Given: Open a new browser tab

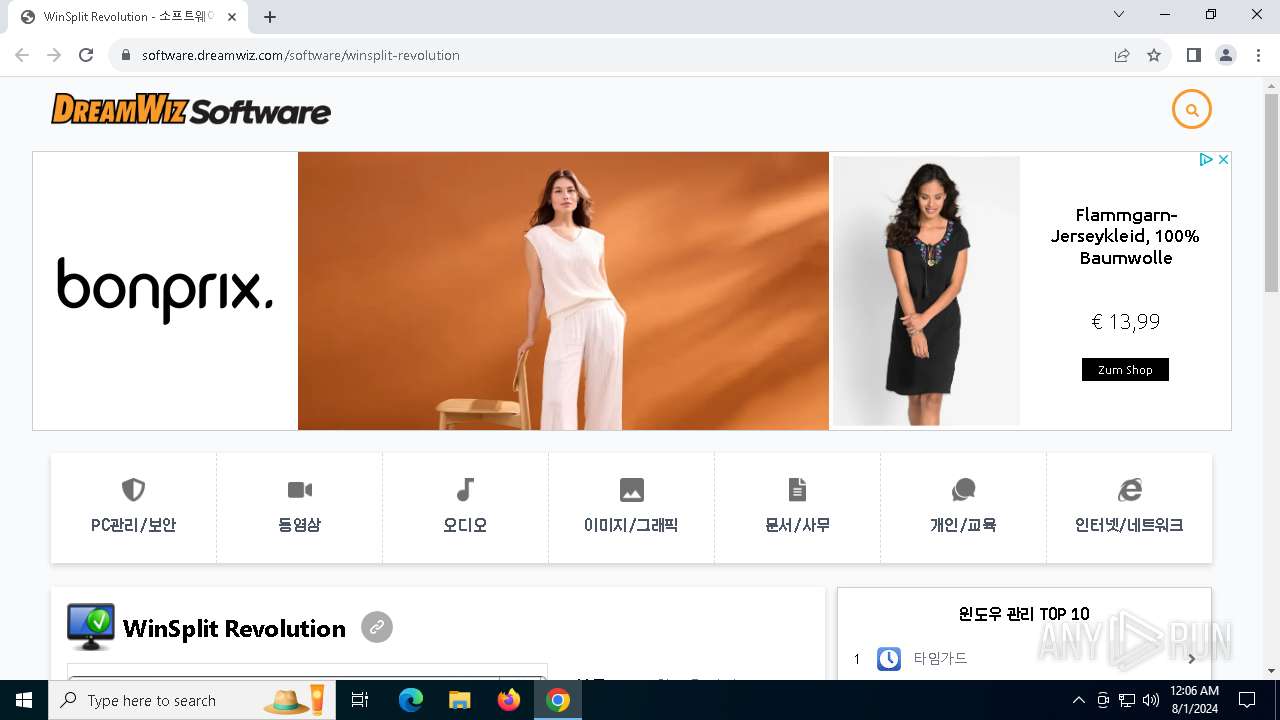Looking at the screenshot, I should coord(270,17).
